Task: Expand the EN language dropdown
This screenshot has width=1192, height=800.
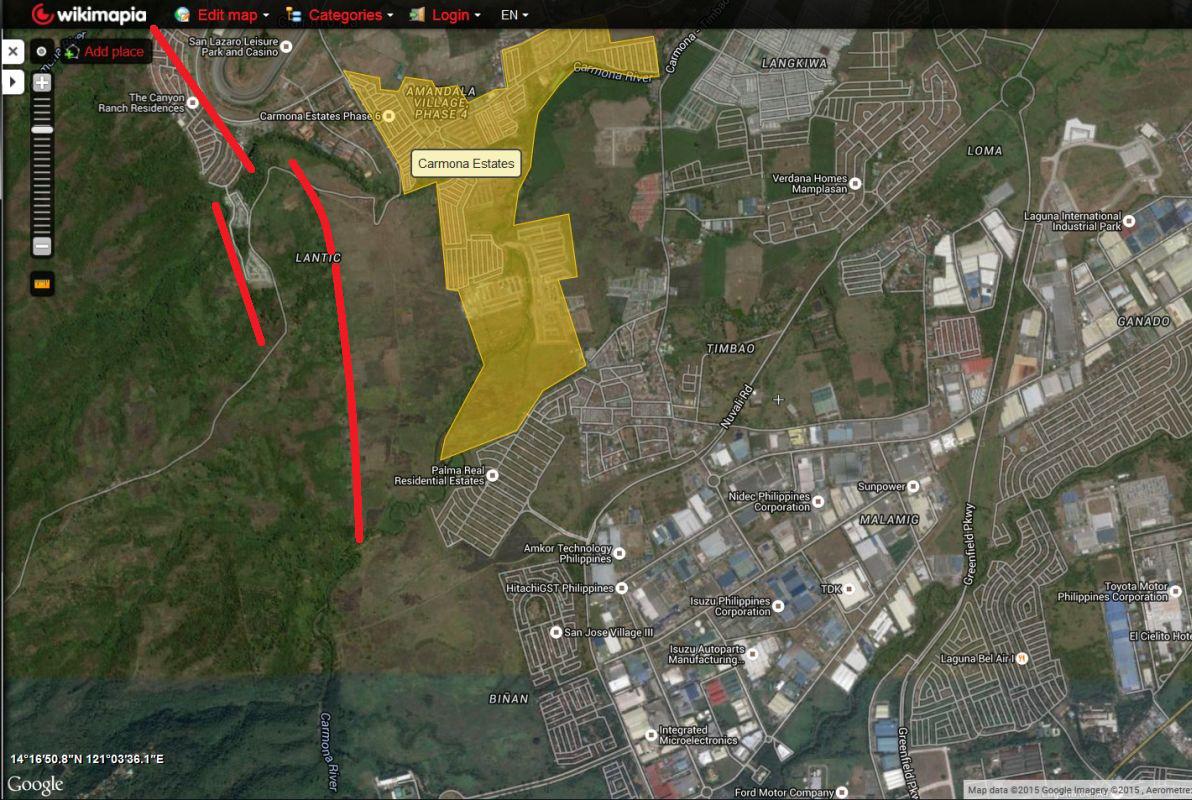Action: click(x=514, y=14)
